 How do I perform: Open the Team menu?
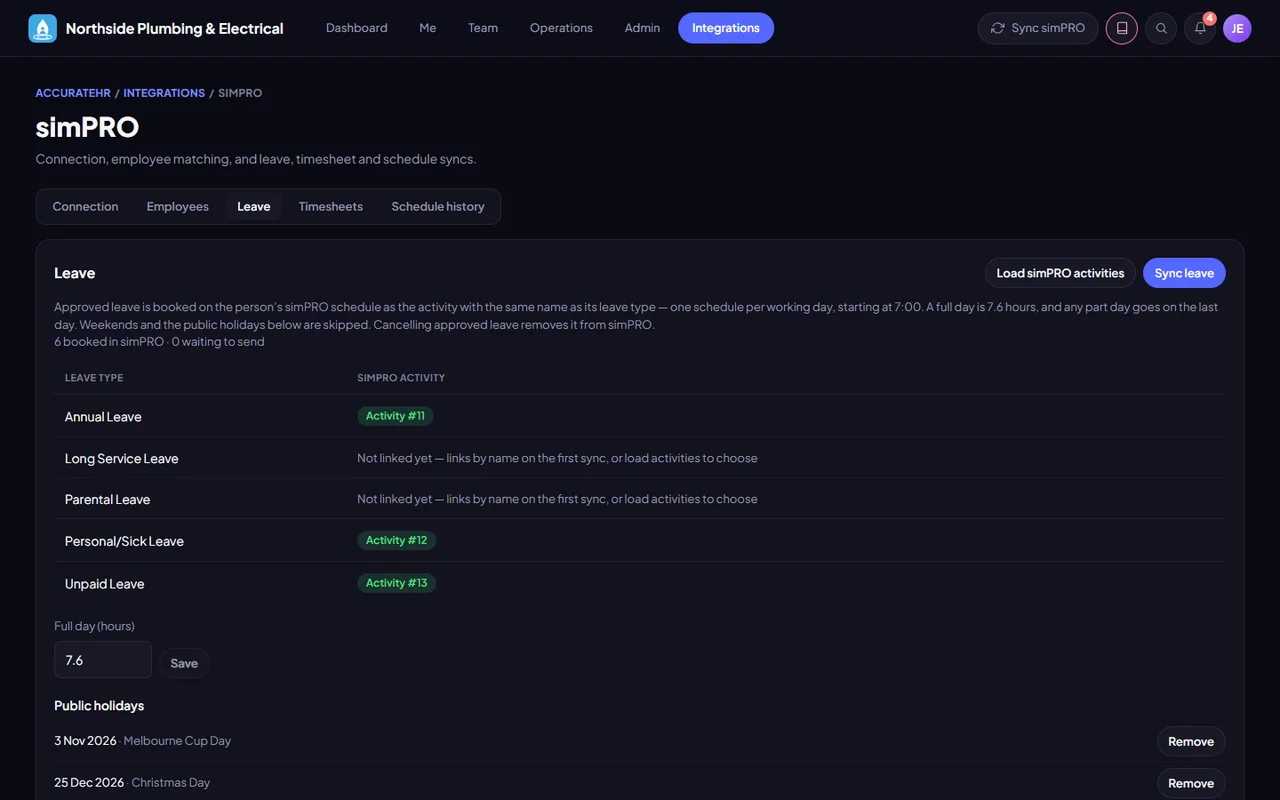pos(483,28)
